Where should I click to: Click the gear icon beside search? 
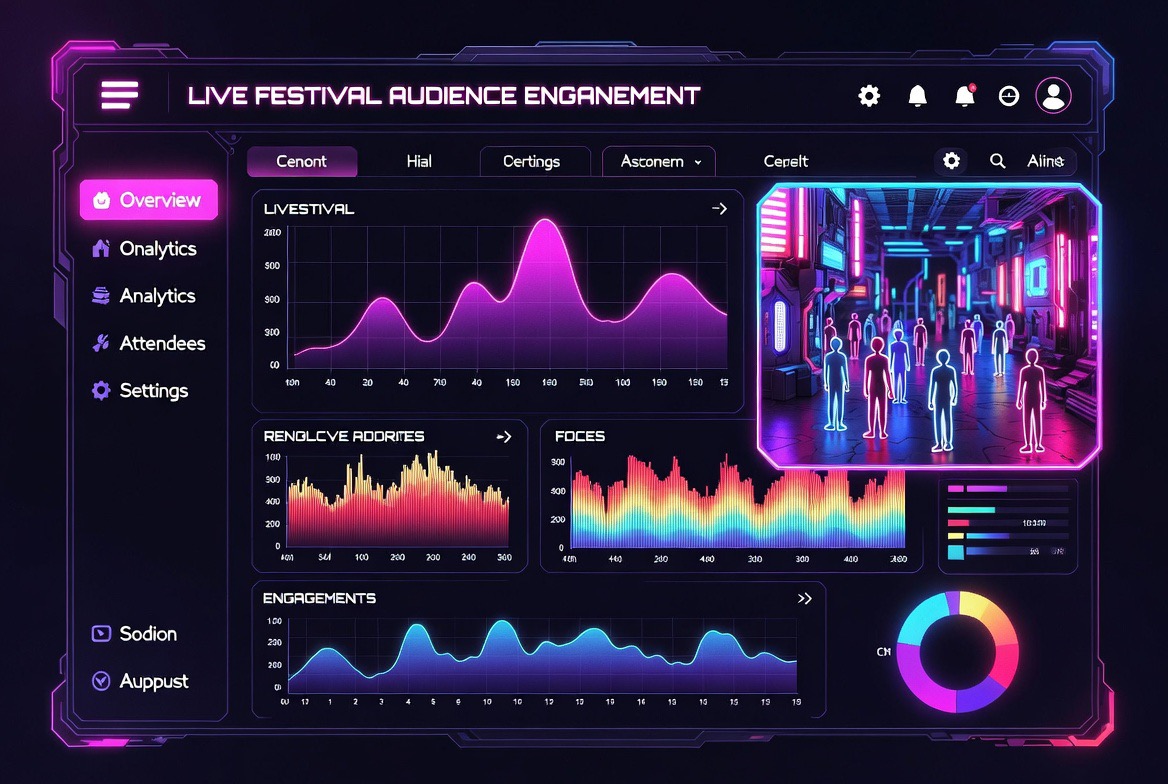tap(951, 161)
